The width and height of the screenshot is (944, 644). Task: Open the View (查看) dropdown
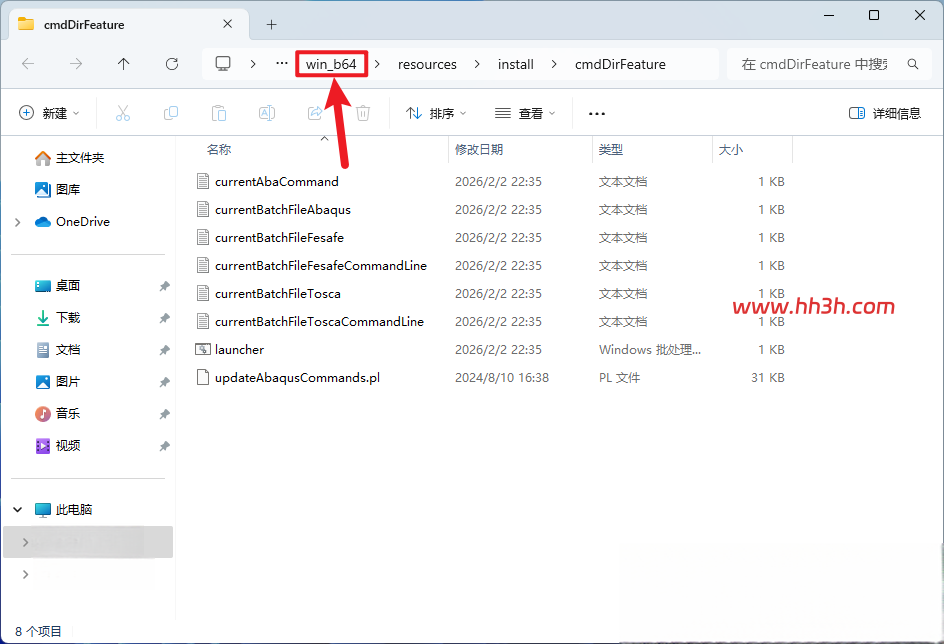[x=525, y=113]
